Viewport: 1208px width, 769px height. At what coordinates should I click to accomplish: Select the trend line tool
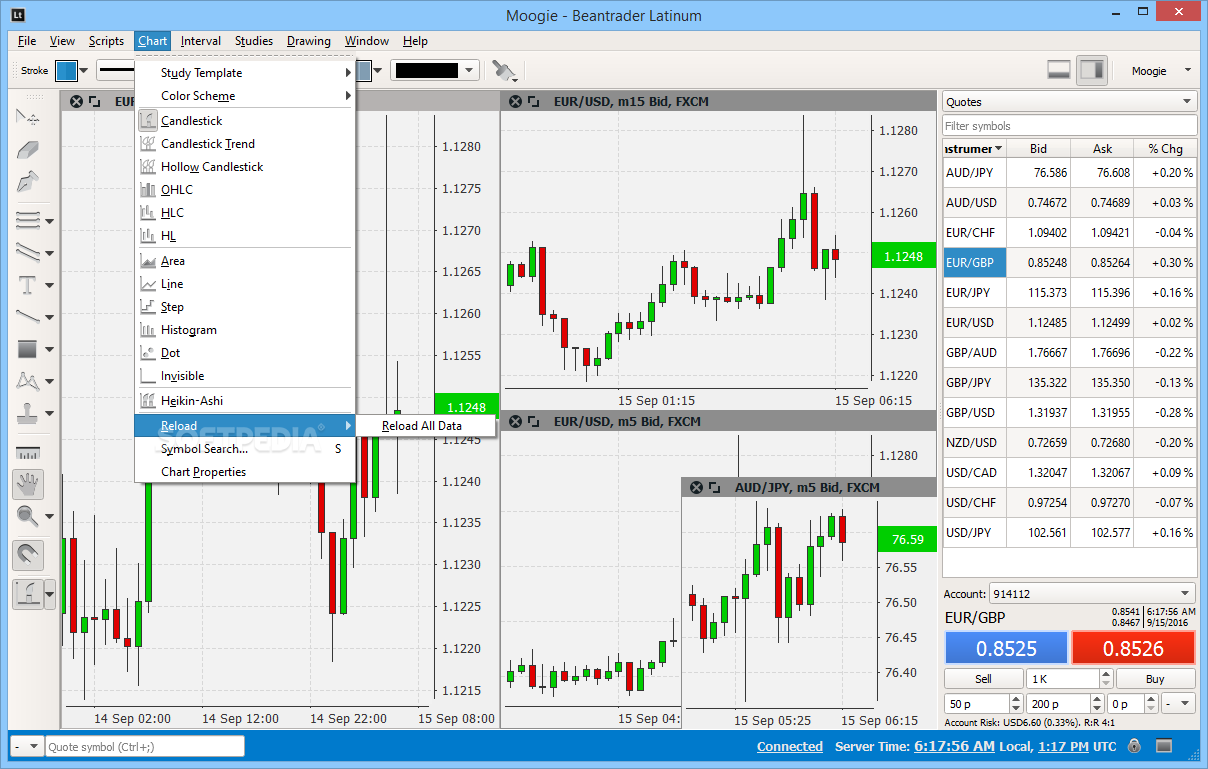point(27,316)
